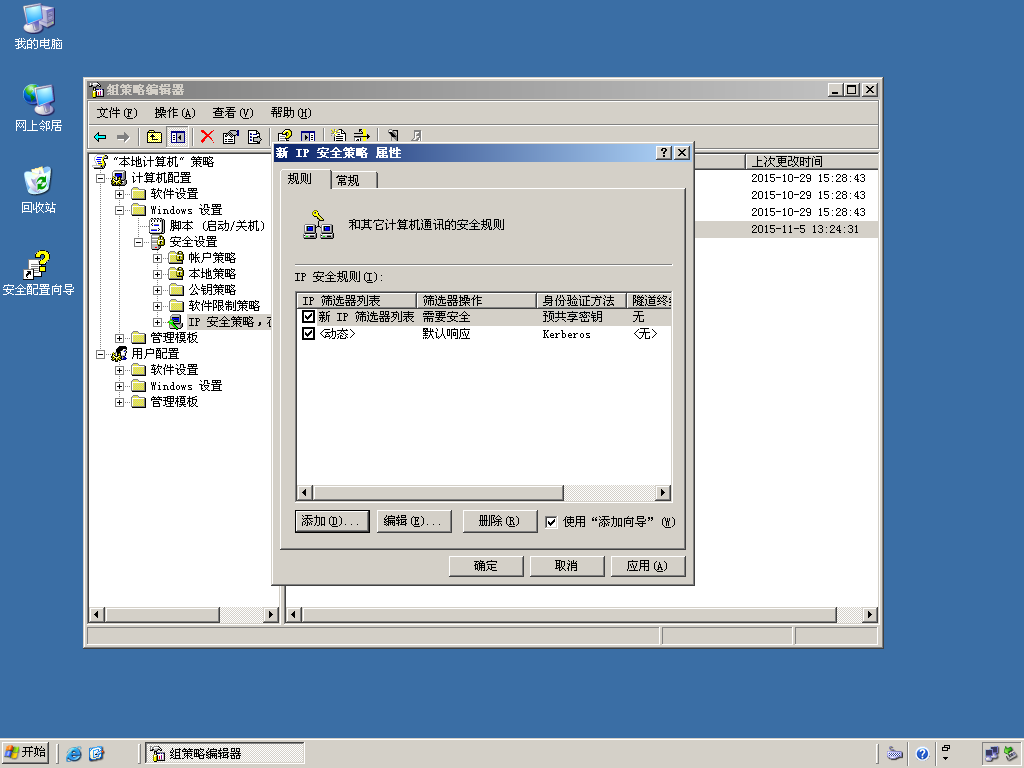The width and height of the screenshot is (1024, 768).
Task: Collapse the 安全设置 tree node
Action: tap(138, 242)
